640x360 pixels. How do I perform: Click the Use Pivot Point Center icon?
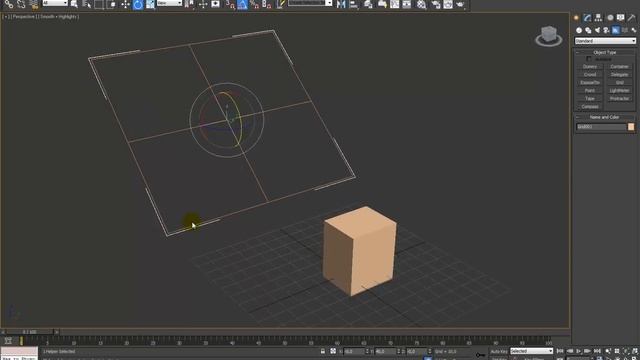click(x=189, y=4)
